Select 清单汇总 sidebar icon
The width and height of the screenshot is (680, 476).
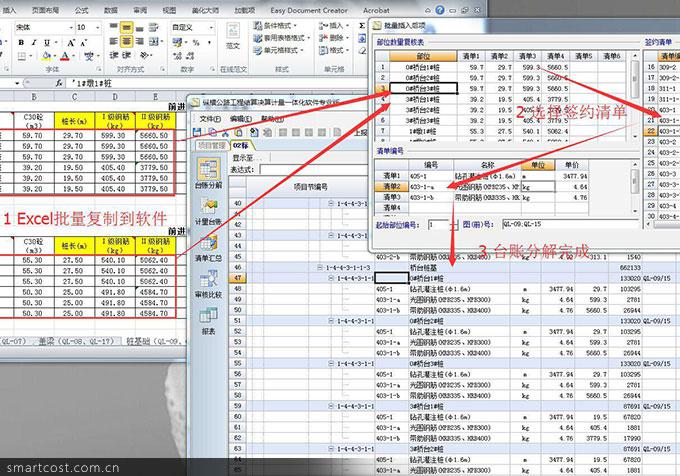[209, 248]
